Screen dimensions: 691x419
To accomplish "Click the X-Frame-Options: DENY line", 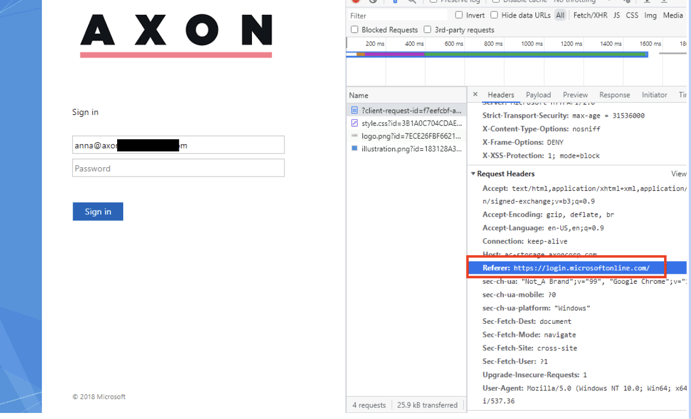I will tap(523, 142).
